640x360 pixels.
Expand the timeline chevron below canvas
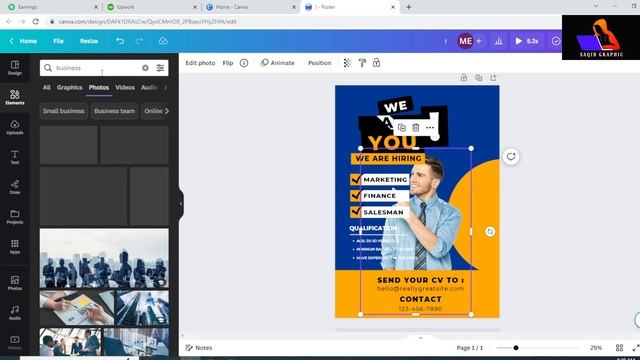point(420,338)
